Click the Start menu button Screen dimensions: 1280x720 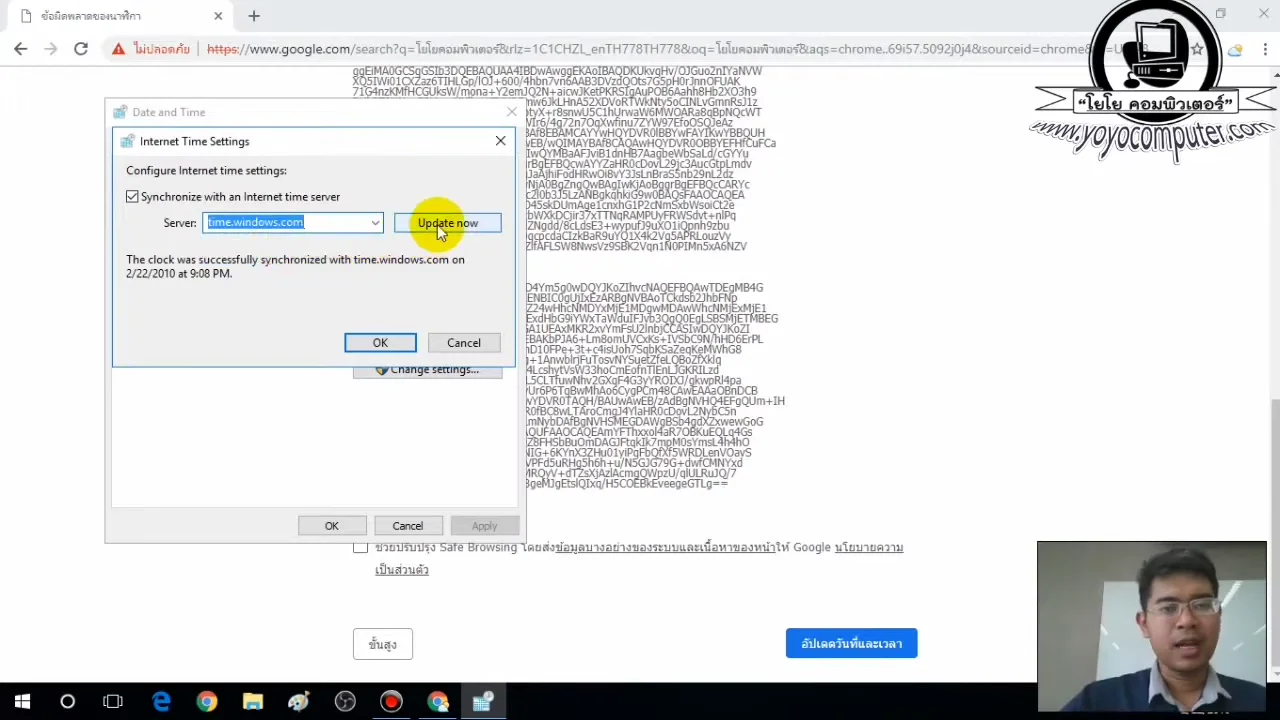click(x=22, y=701)
